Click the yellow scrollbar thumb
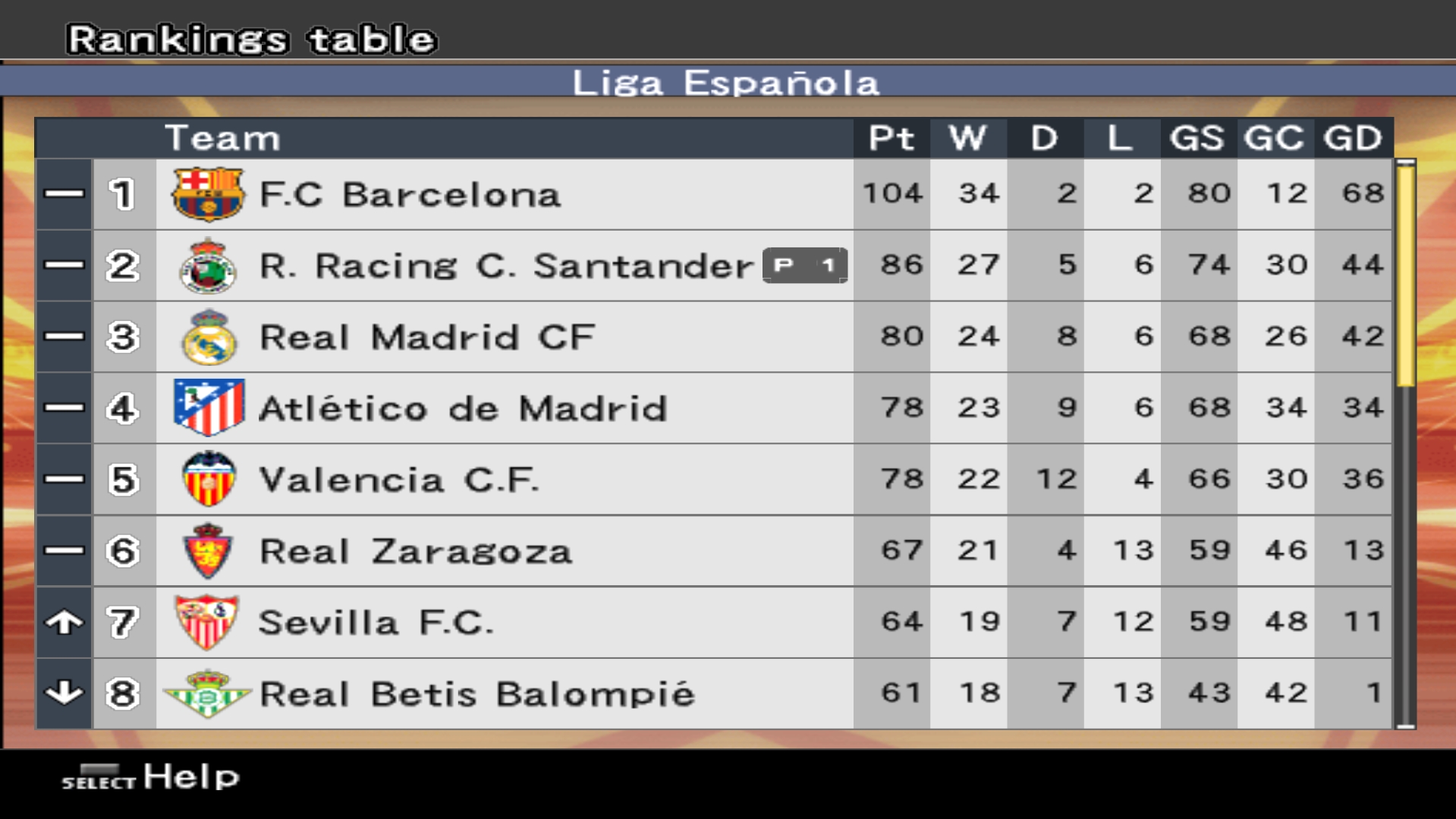Image resolution: width=1456 pixels, height=819 pixels. (1405, 275)
